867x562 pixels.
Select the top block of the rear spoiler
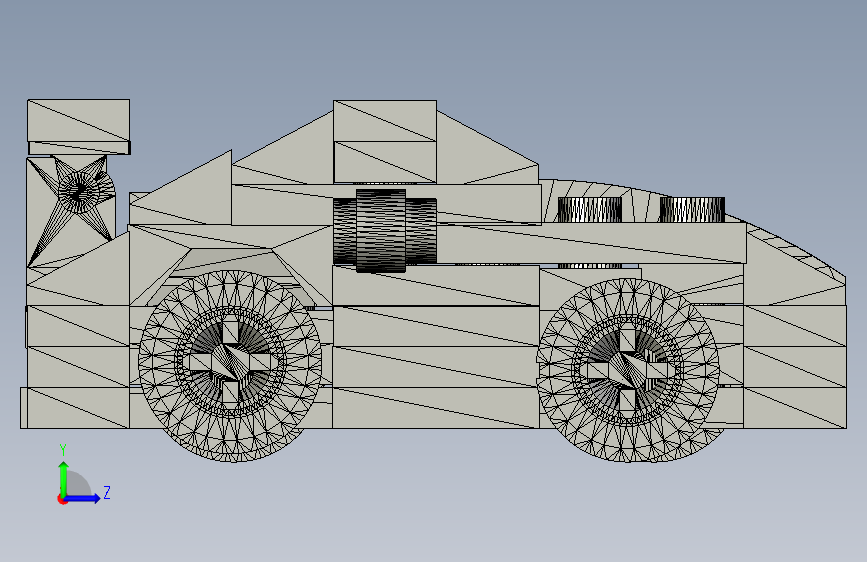[79, 120]
